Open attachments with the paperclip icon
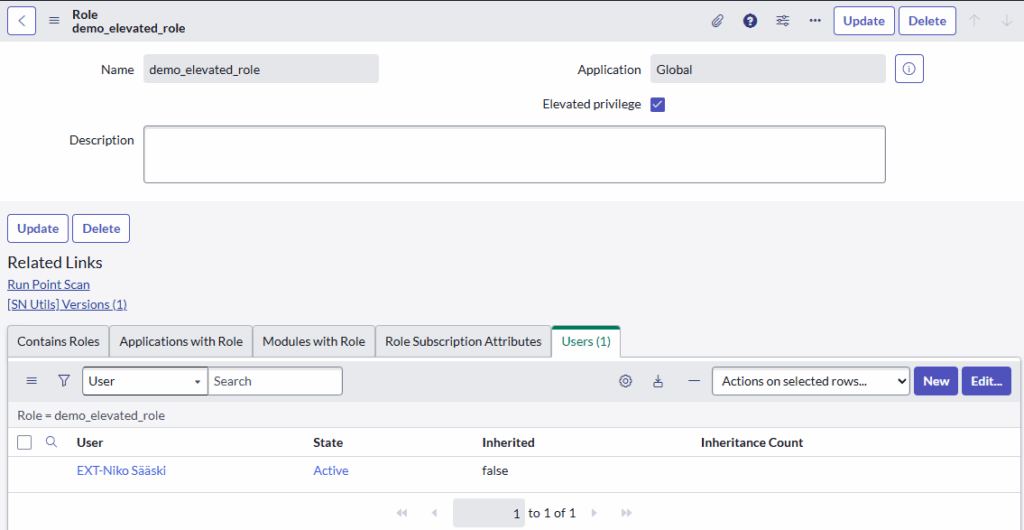The height and width of the screenshot is (530, 1024). click(717, 21)
